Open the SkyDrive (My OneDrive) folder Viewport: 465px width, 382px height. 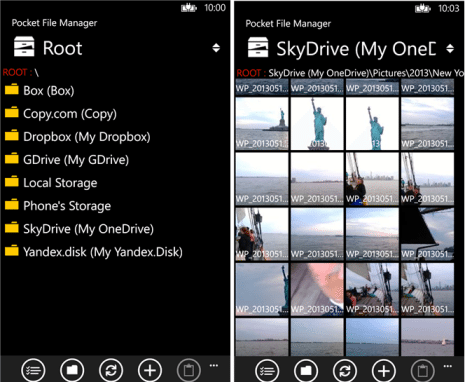tap(79, 228)
